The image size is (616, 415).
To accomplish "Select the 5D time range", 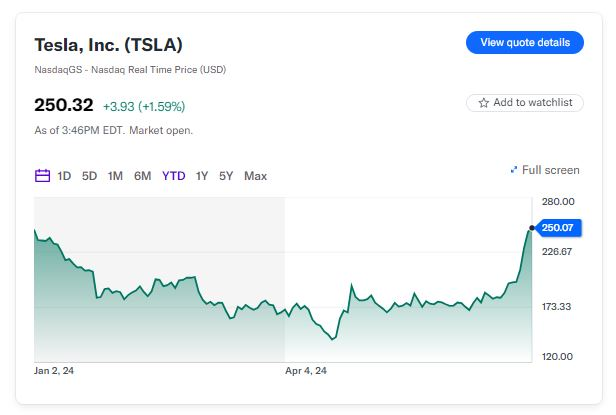I will [x=89, y=176].
